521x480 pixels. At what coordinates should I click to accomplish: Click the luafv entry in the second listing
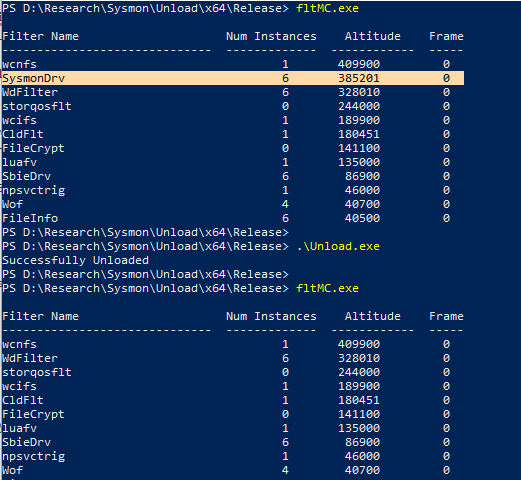pos(20,428)
